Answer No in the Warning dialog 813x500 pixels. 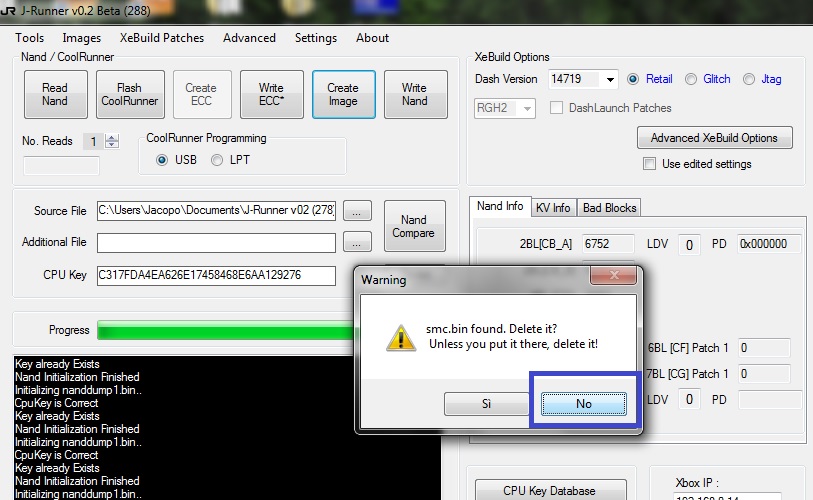pos(584,404)
